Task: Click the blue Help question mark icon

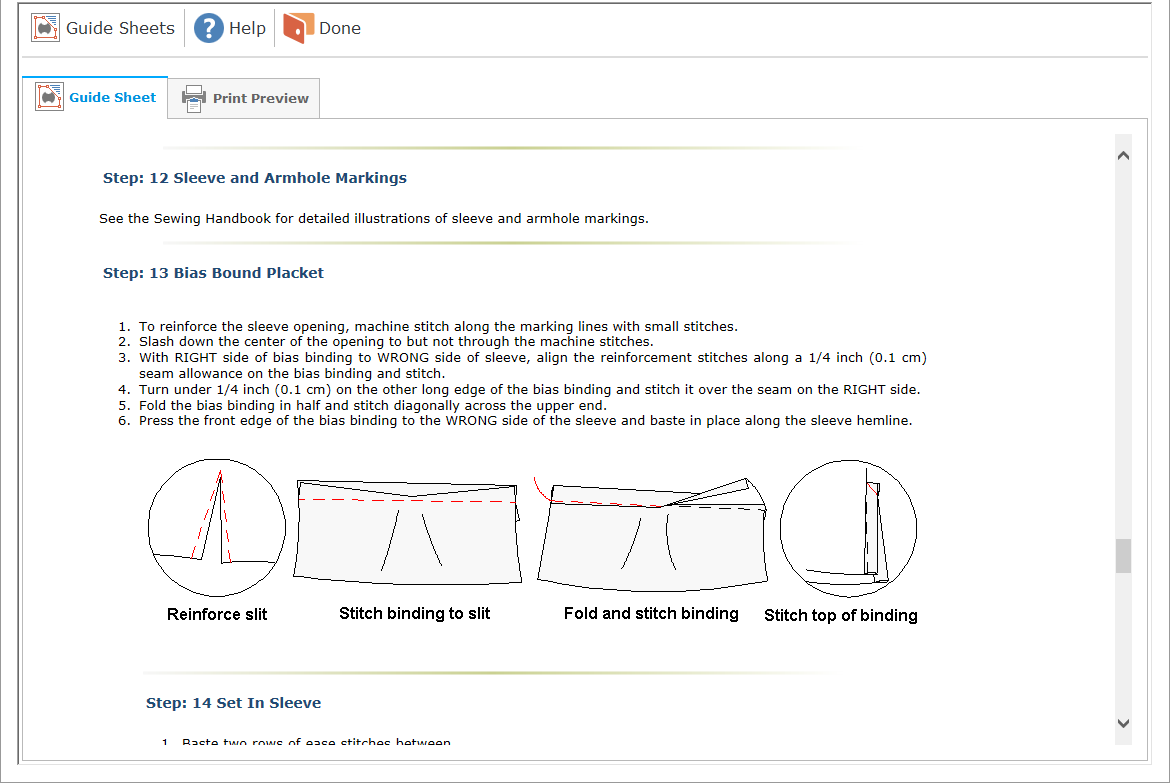Action: point(208,28)
